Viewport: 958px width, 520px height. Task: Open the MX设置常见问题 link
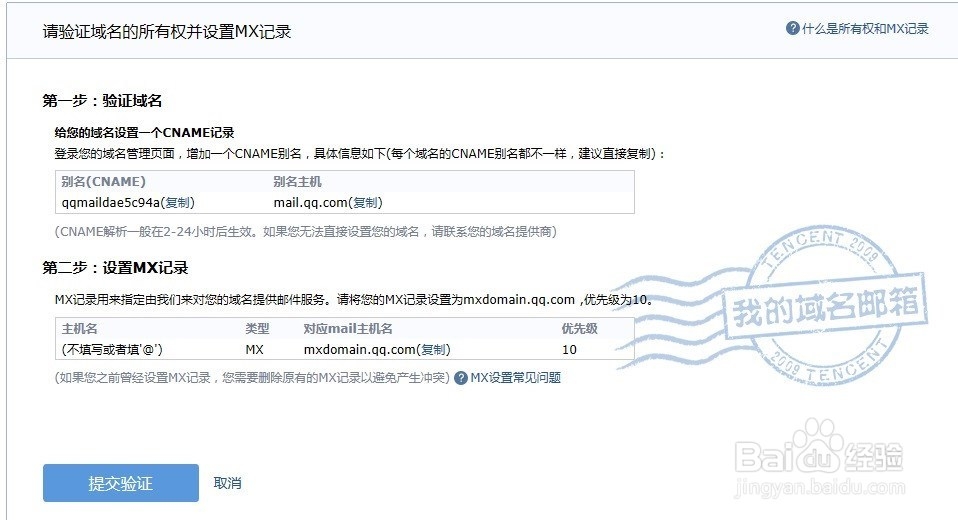516,378
